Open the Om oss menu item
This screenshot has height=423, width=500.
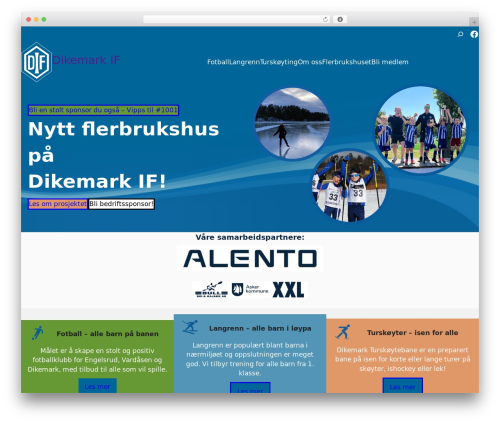point(310,62)
